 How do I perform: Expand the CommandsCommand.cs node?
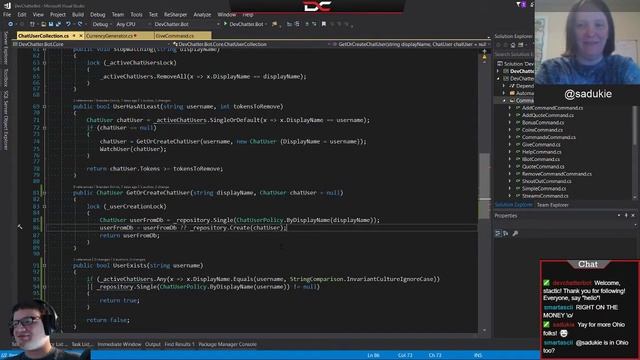(x=509, y=137)
